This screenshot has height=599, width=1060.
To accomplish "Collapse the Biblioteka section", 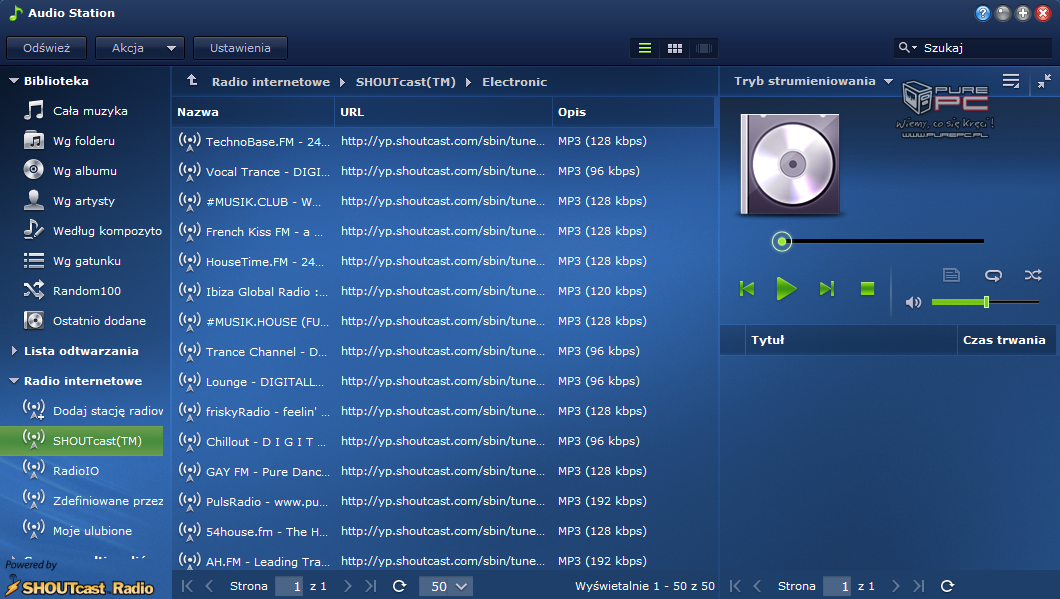I will [14, 80].
